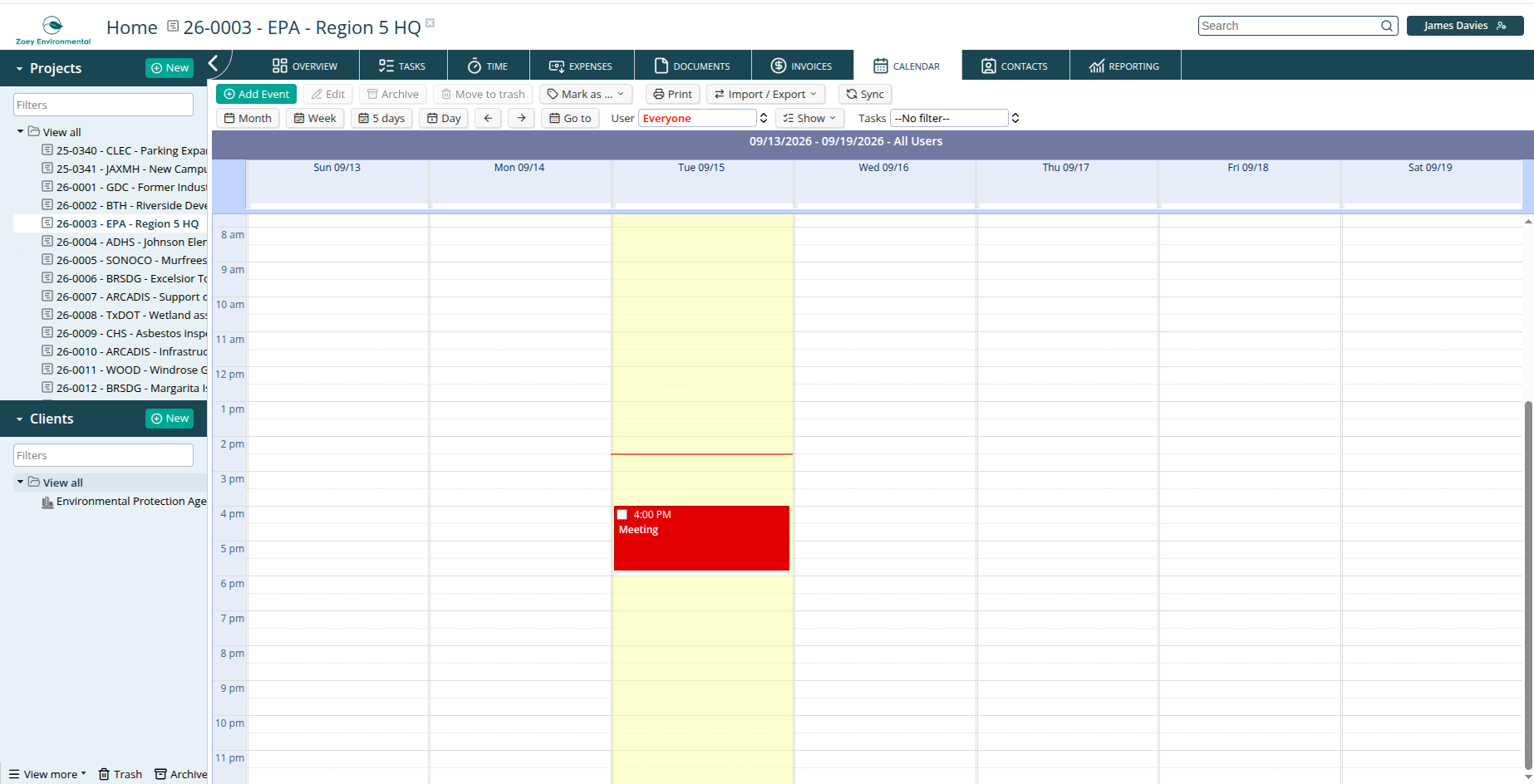Click the Home breadcrumb link
1534x784 pixels.
[x=131, y=27]
